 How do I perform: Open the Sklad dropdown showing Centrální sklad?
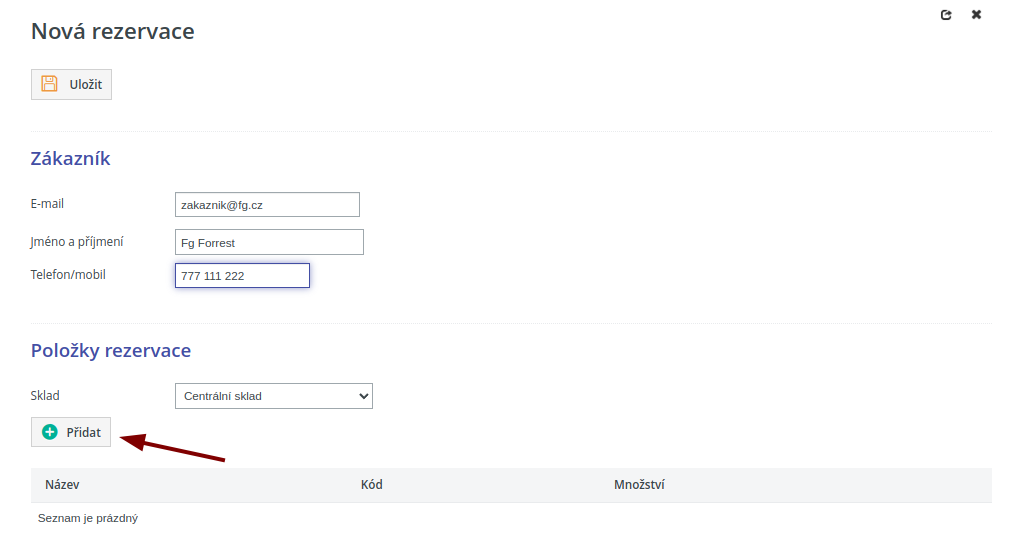point(273,396)
